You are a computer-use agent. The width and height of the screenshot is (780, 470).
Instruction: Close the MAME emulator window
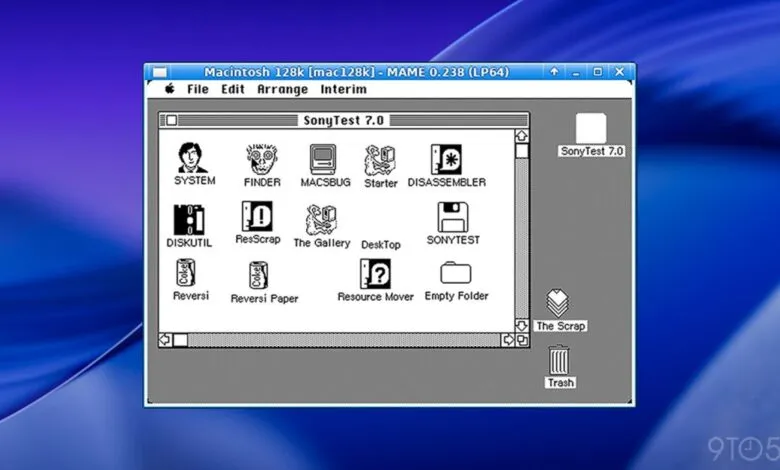coord(619,72)
